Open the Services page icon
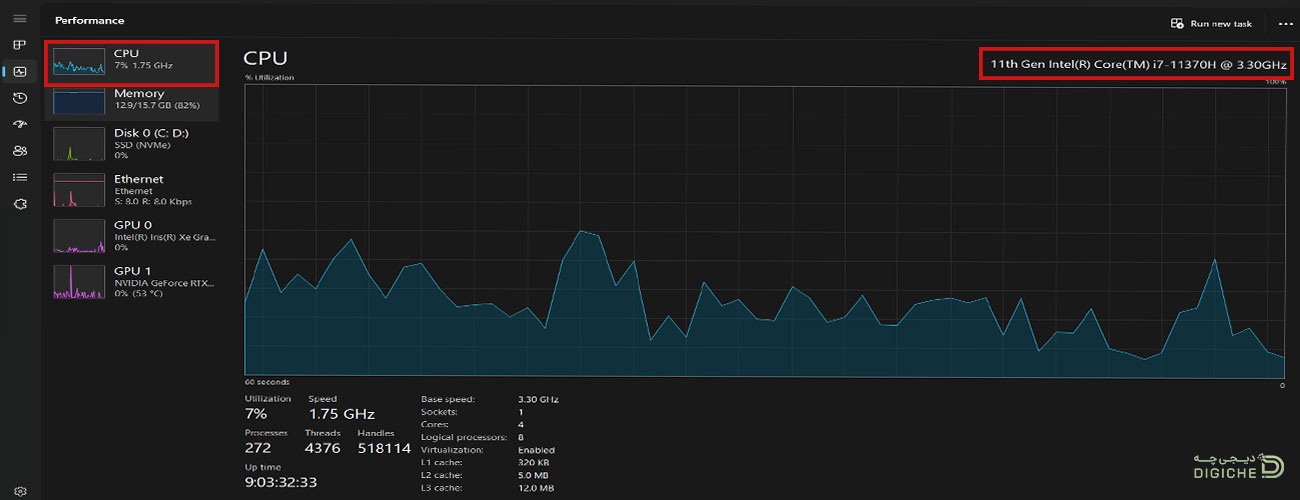Viewport: 1300px width, 500px height. pyautogui.click(x=19, y=203)
